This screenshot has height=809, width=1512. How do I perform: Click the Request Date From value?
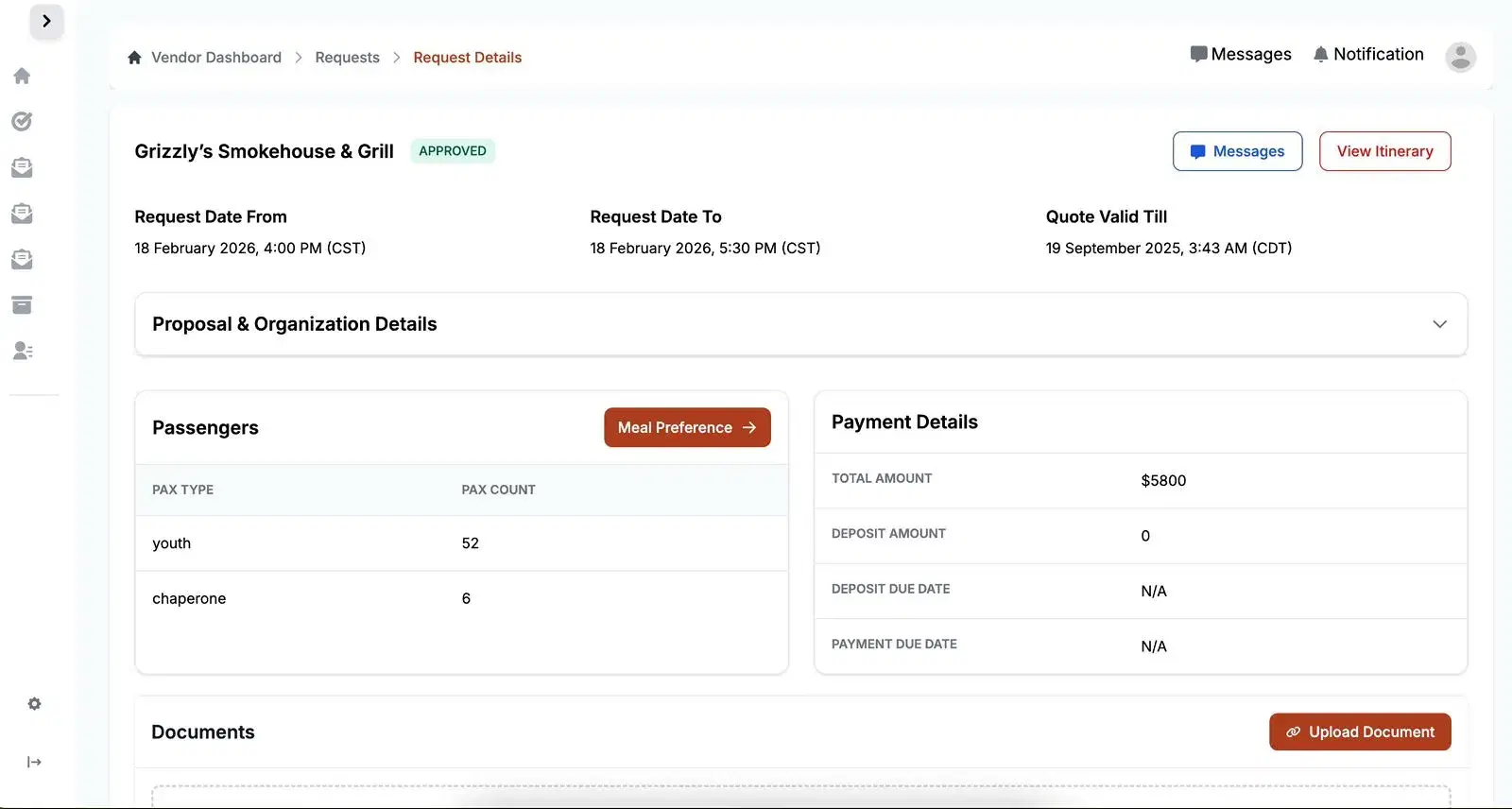[249, 248]
